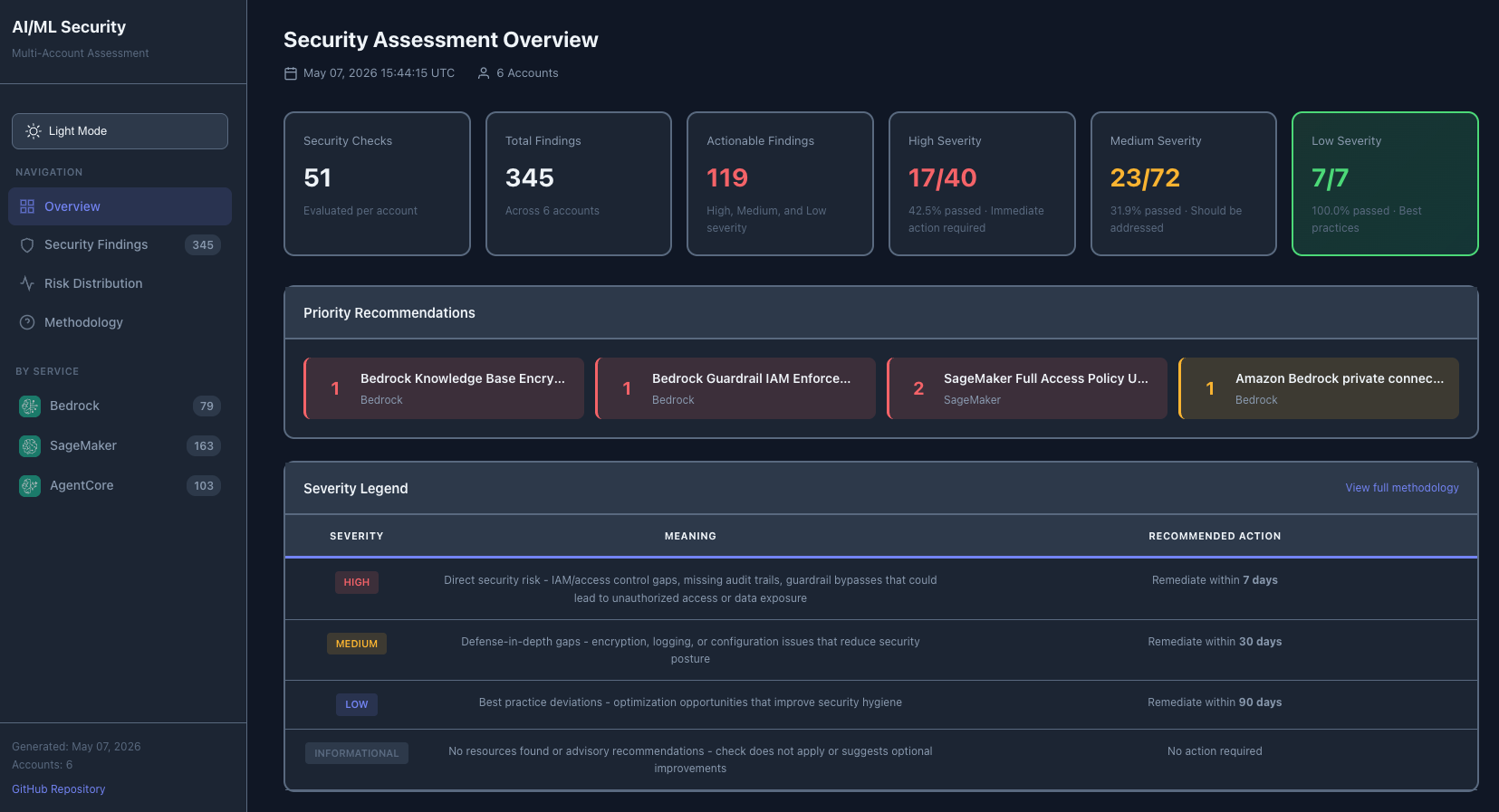Open Bedrock Guardrail IAM Enforcement recommendation

(x=735, y=388)
